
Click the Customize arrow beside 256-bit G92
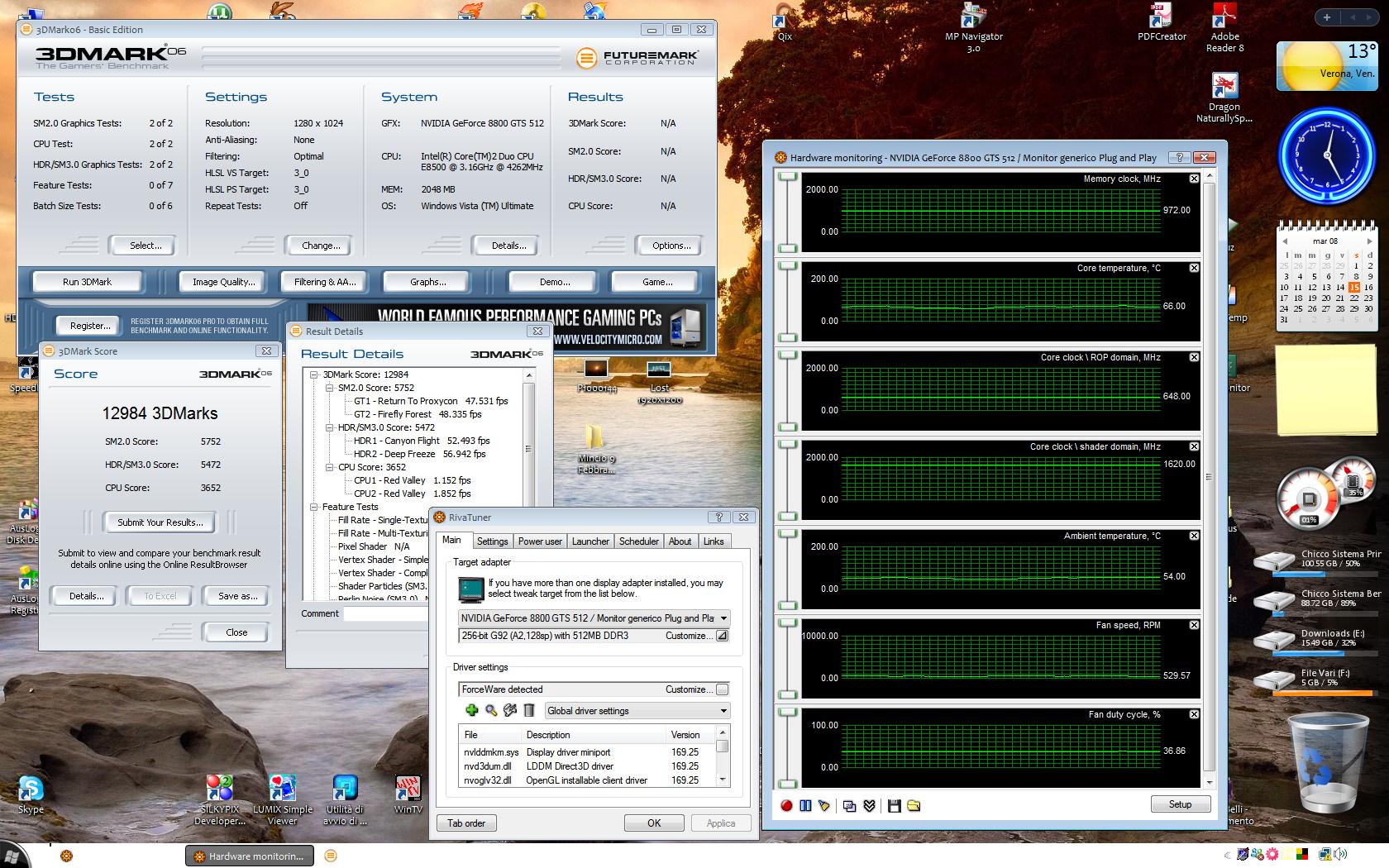point(722,636)
